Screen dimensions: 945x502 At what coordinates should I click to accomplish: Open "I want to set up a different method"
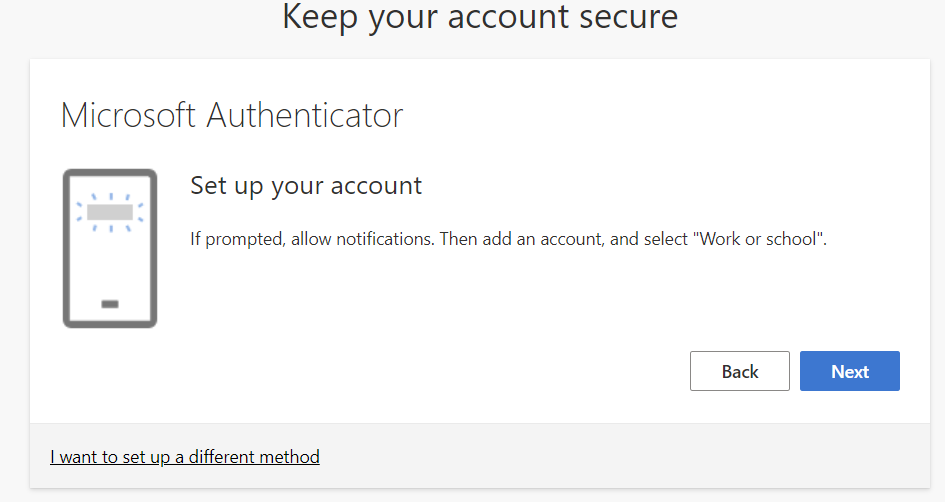pyautogui.click(x=185, y=457)
